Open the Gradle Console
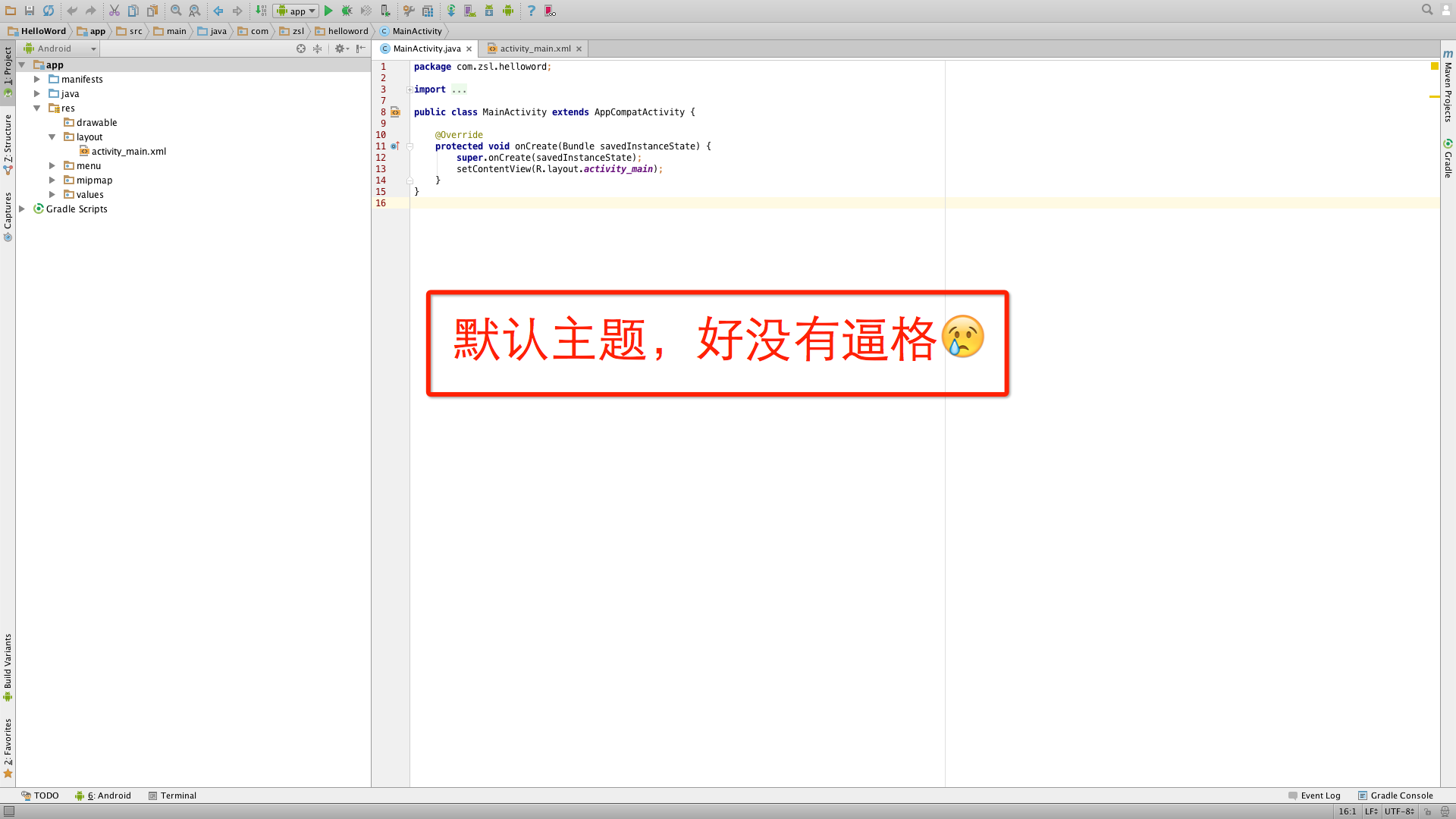The height and width of the screenshot is (819, 1456). [1395, 795]
